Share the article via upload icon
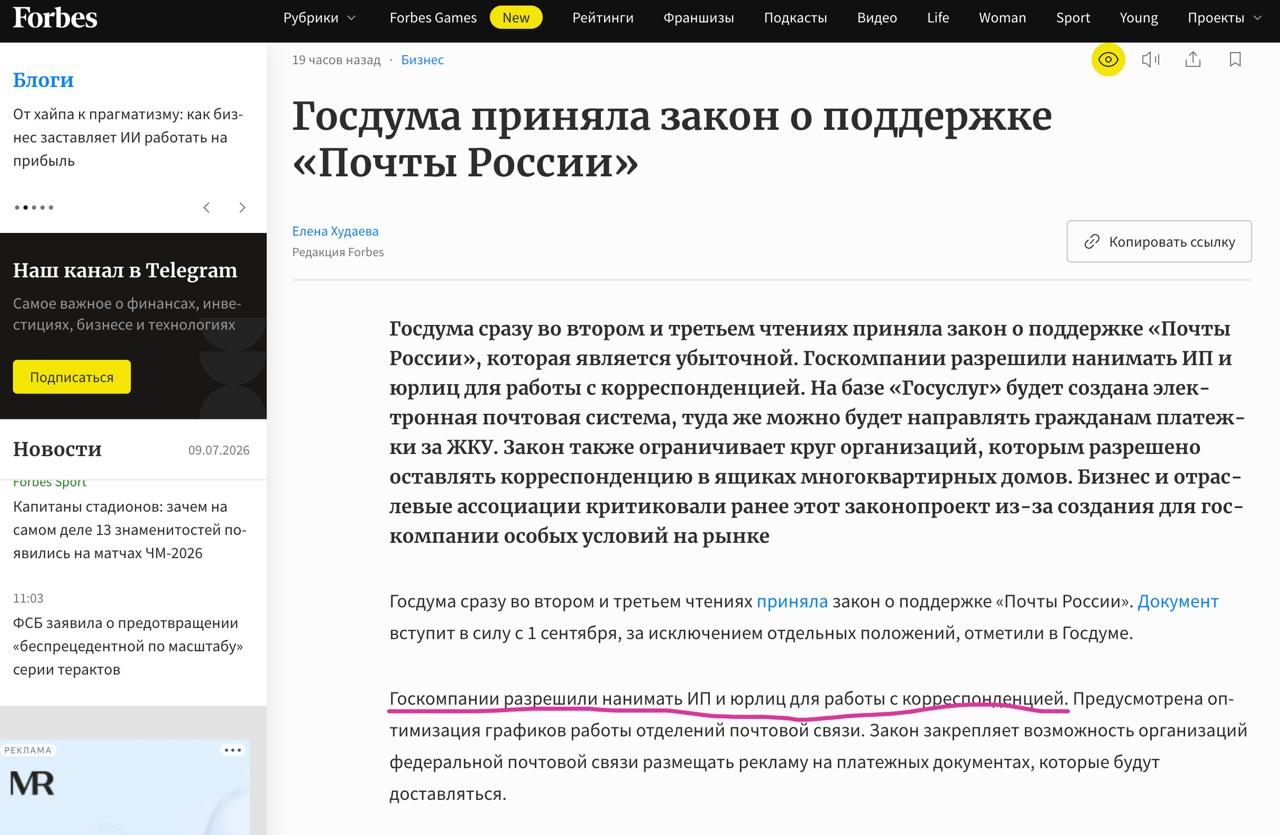The width and height of the screenshot is (1280, 835). (x=1193, y=60)
